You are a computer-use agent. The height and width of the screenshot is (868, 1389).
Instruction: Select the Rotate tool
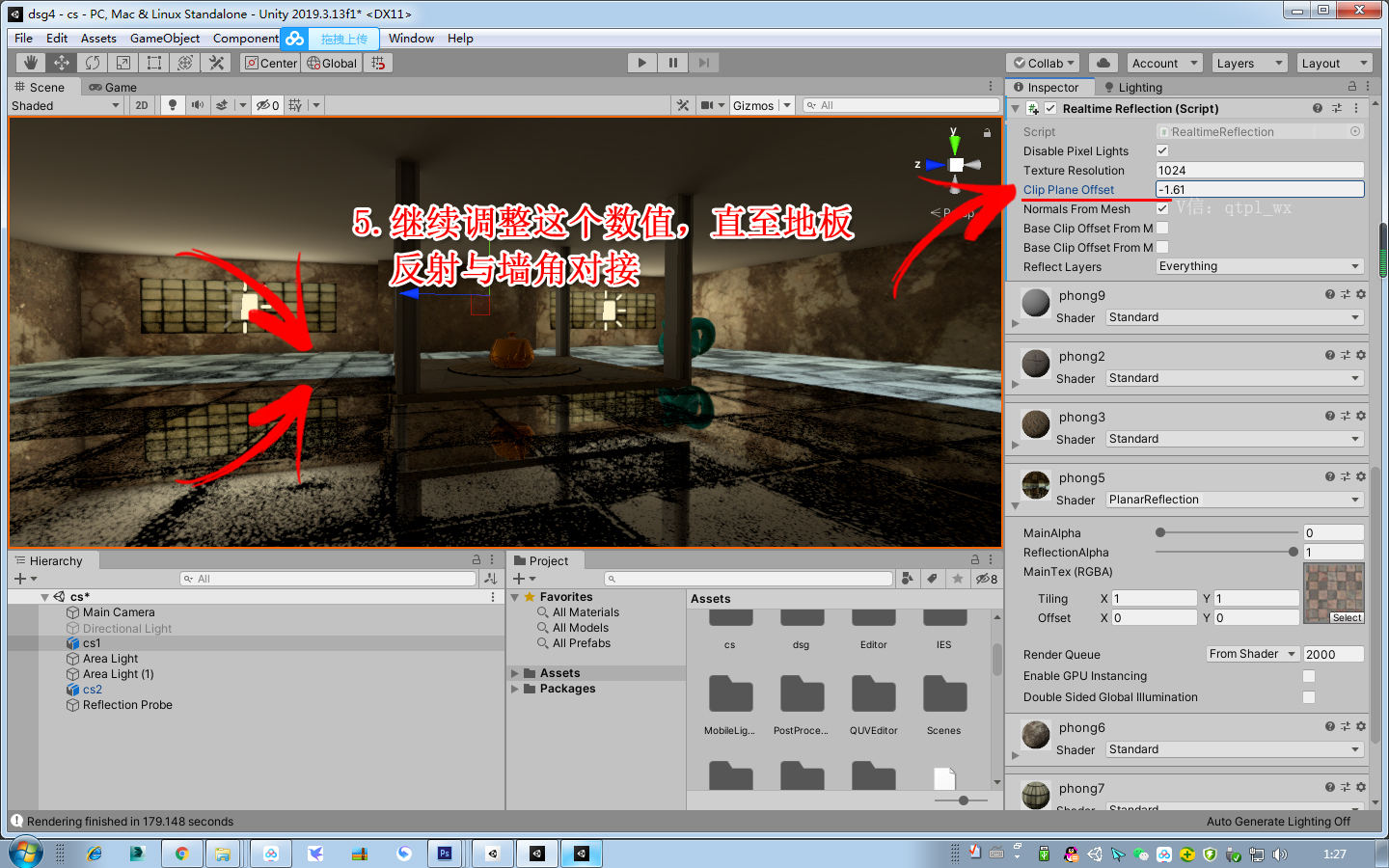(x=93, y=63)
